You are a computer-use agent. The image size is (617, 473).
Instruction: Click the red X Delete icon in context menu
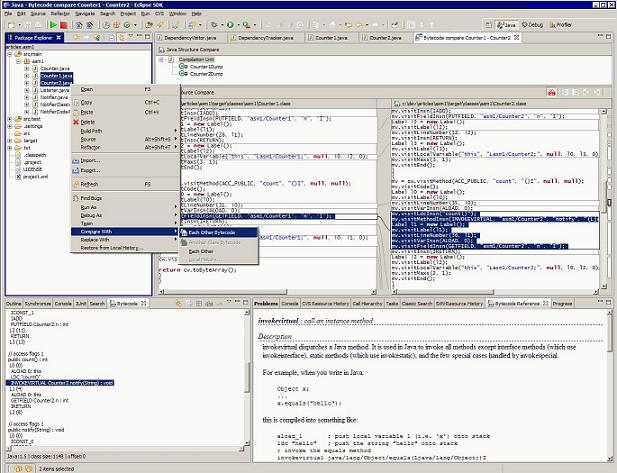coord(76,122)
